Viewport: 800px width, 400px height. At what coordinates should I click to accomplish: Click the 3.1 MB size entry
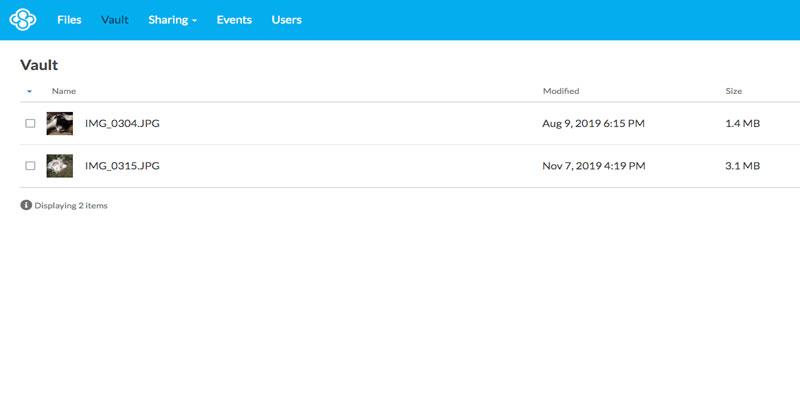point(742,166)
